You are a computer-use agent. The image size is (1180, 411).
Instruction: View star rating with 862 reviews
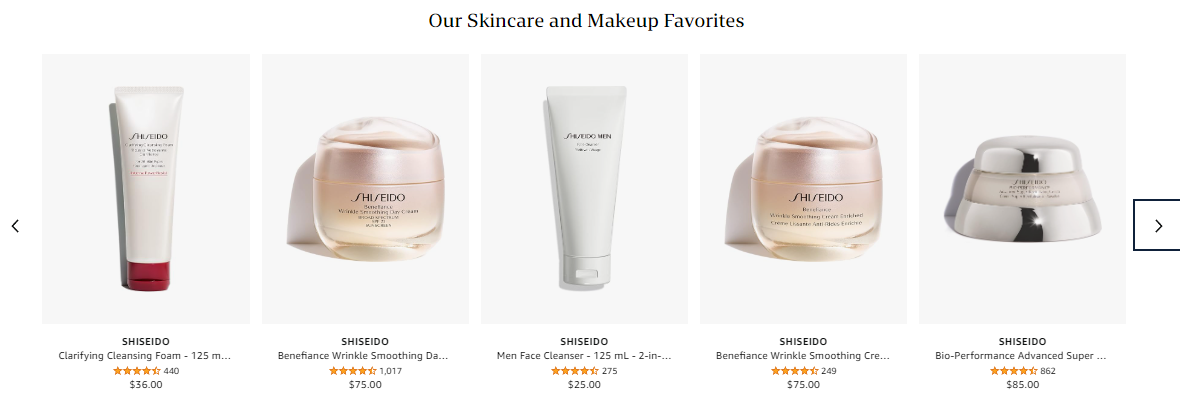[x=1014, y=370]
